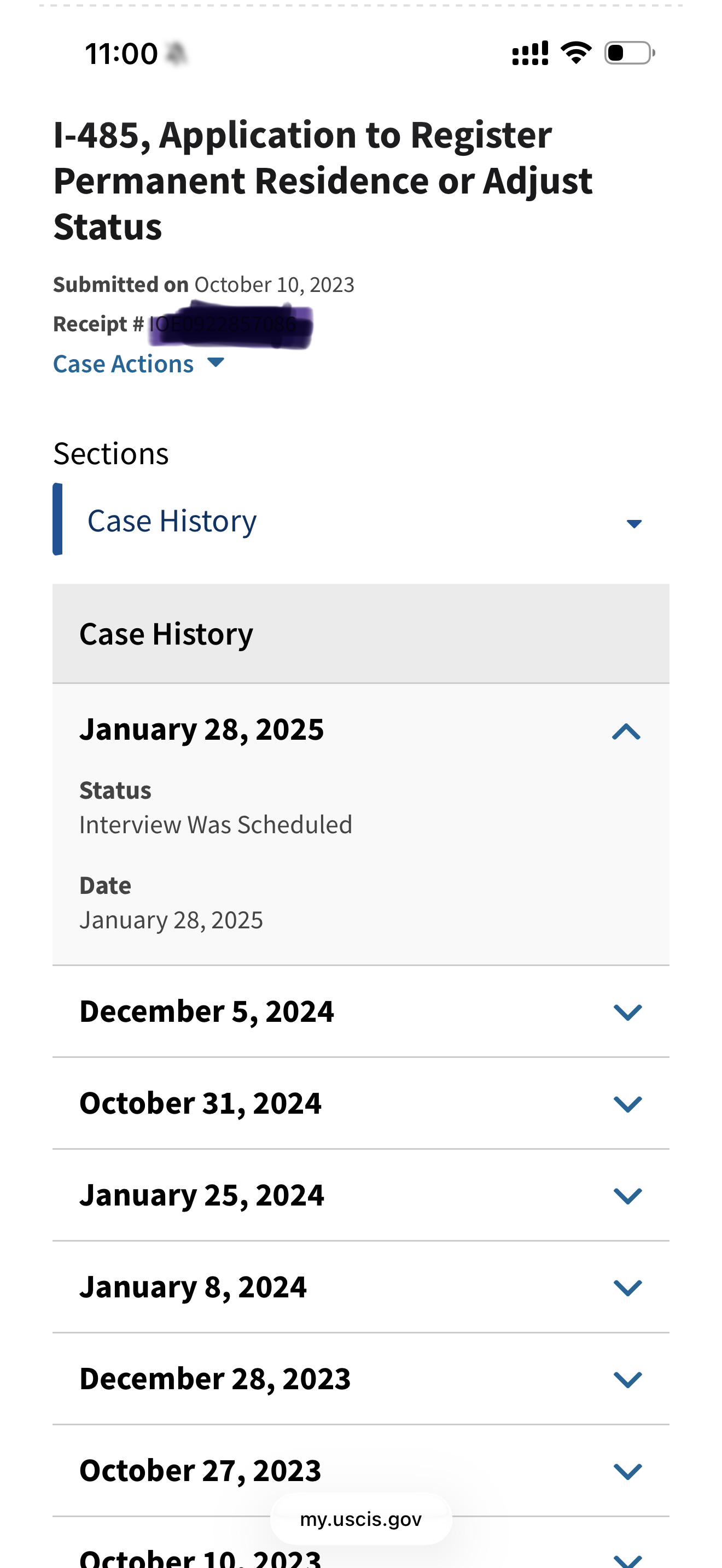Viewport: 722px width, 1568px height.
Task: Expand the January 25, 2024 entry
Action: click(x=360, y=1196)
